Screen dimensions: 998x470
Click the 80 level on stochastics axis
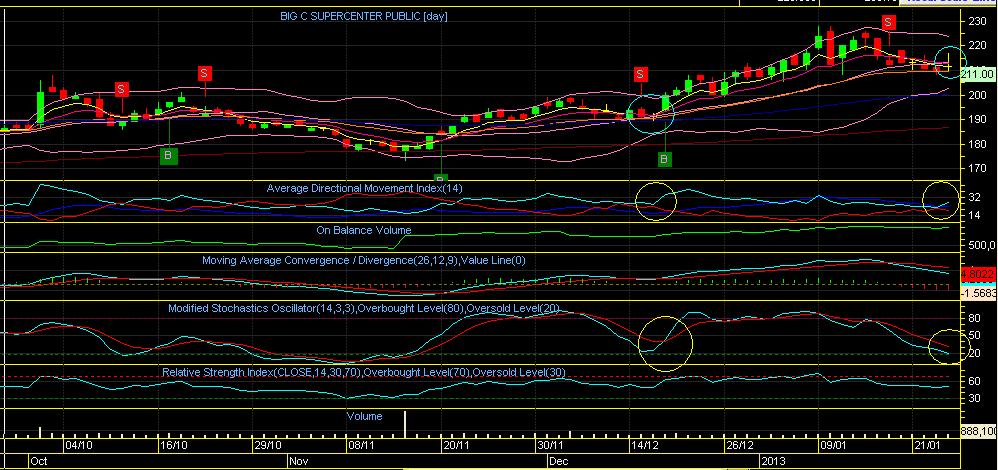pyautogui.click(x=974, y=317)
